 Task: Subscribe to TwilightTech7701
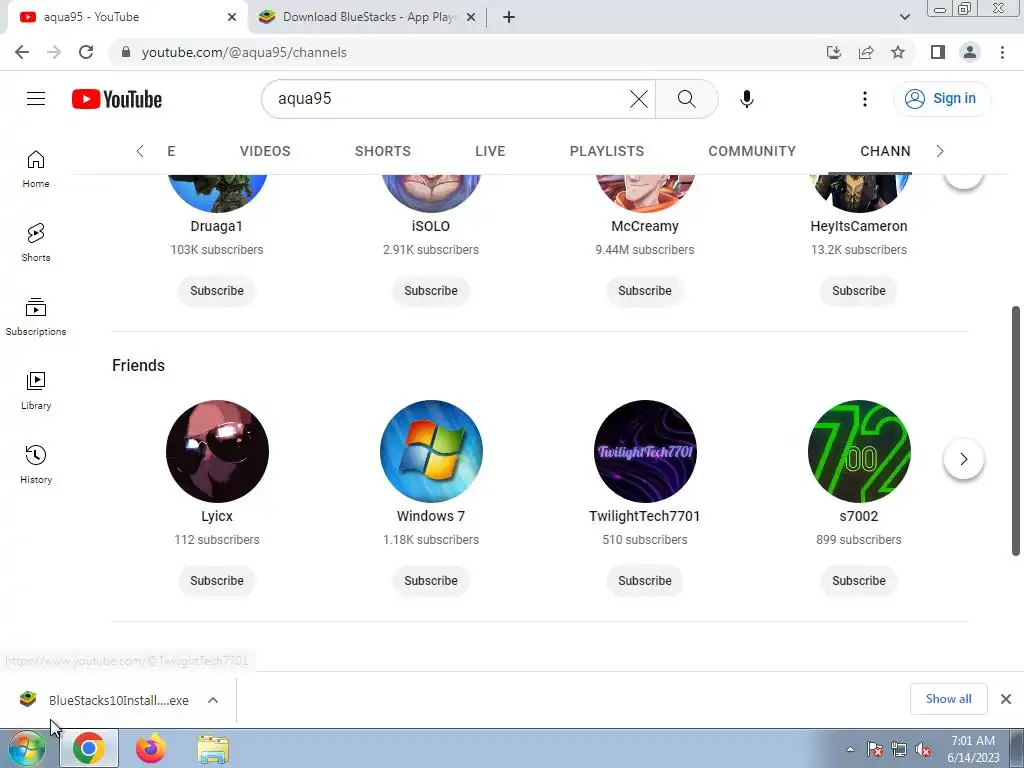tap(645, 581)
